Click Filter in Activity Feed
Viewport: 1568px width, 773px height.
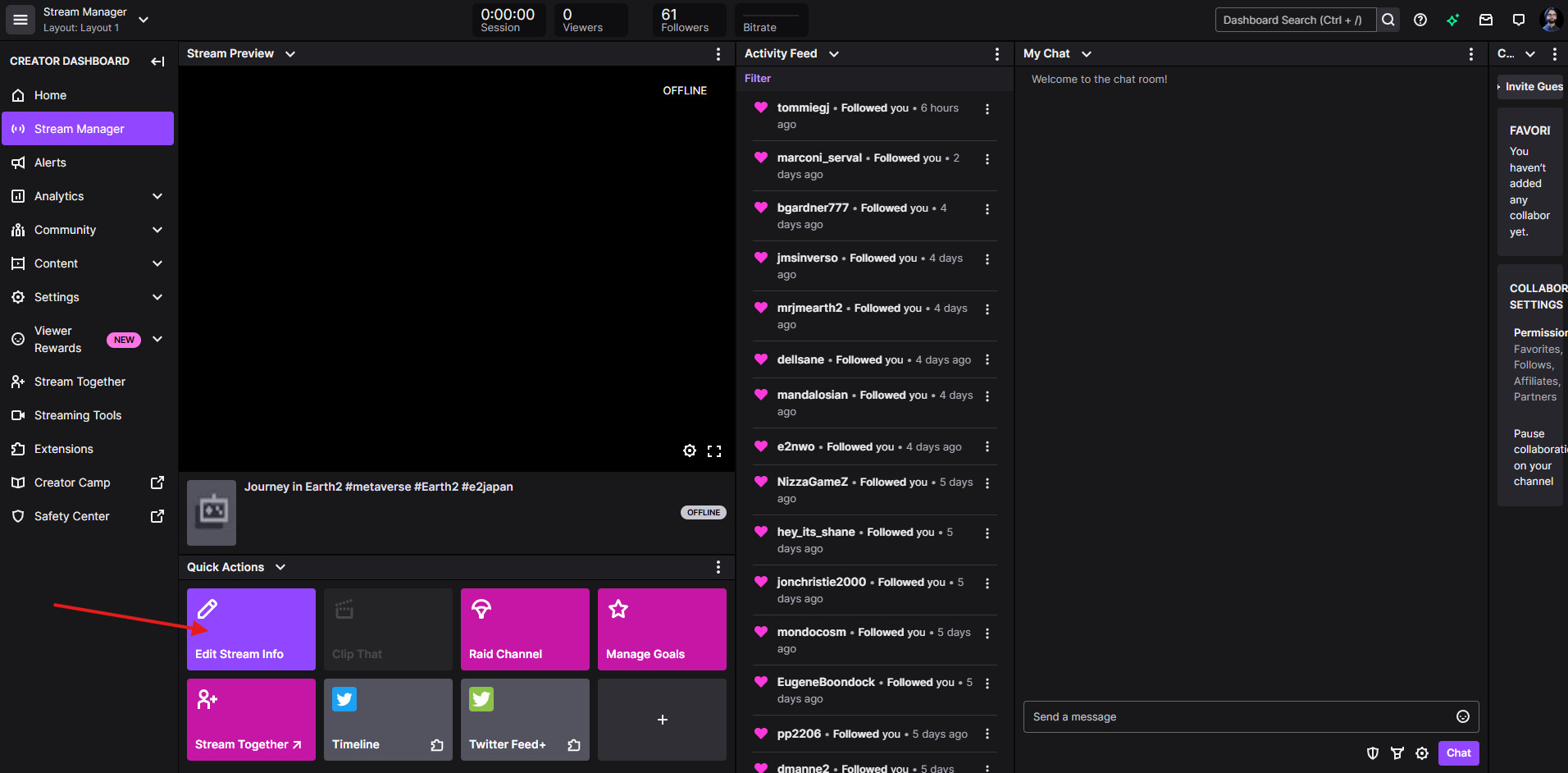click(758, 79)
